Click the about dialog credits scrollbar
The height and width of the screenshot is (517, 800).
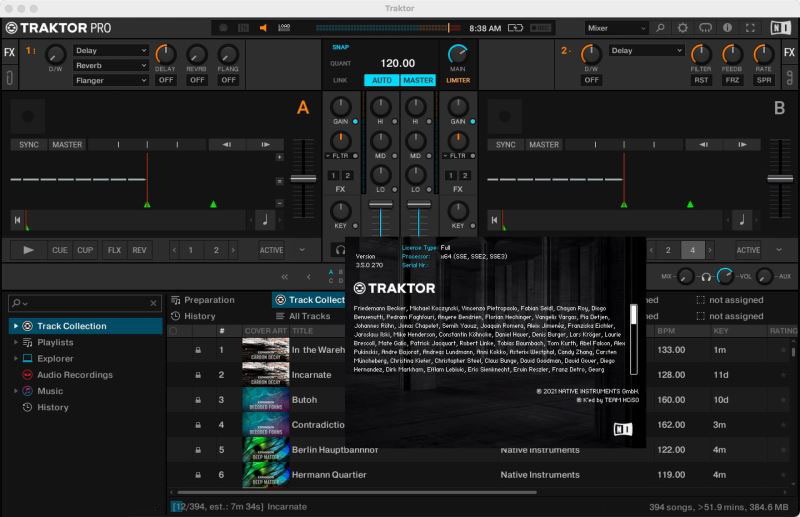[633, 339]
